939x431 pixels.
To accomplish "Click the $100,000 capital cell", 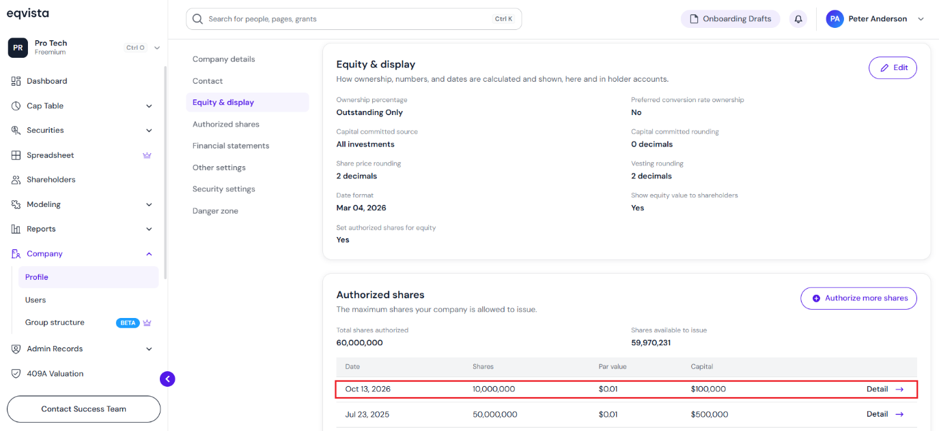I will 708,389.
